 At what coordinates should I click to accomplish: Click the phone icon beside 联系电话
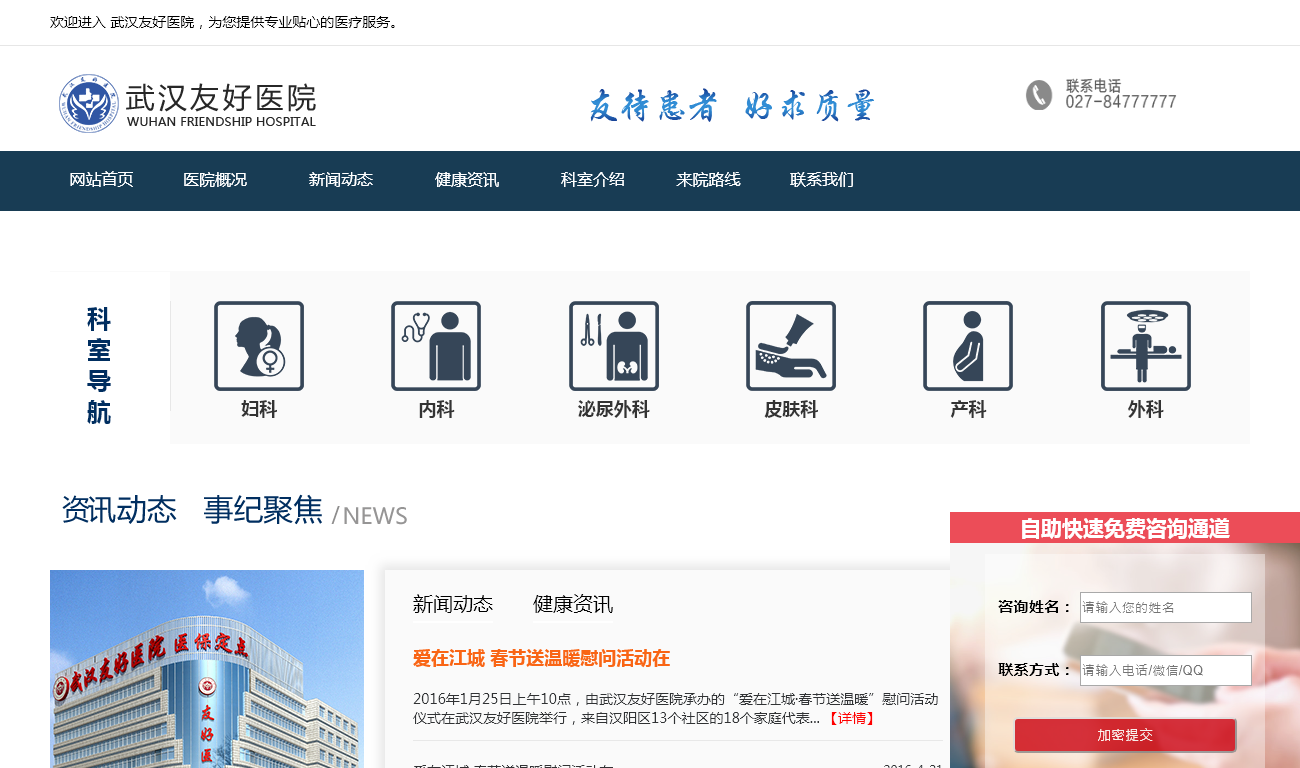click(x=1039, y=95)
